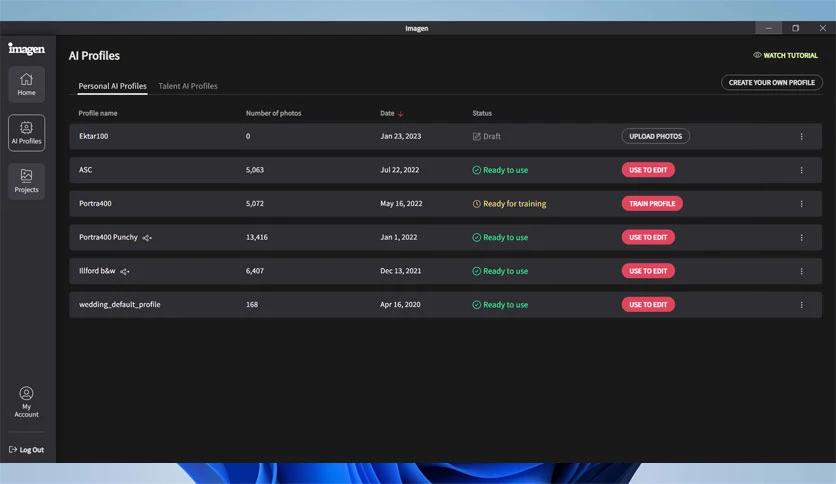Open My Account page

pos(26,402)
